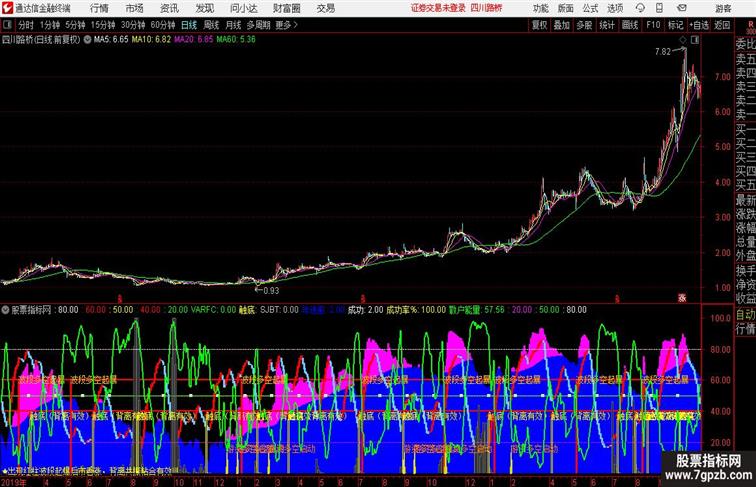This screenshot has width=756, height=487.
Task: Expand the 更多 periods list
Action: 287,25
